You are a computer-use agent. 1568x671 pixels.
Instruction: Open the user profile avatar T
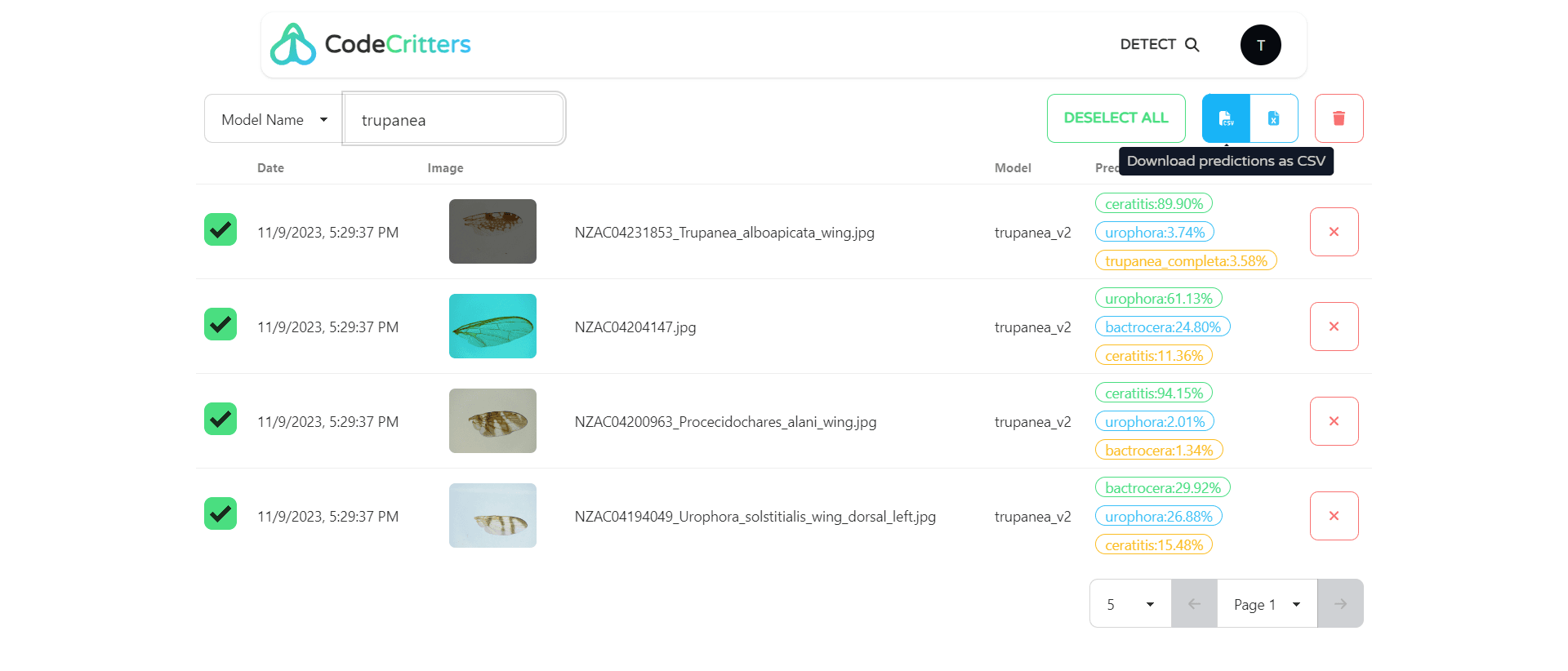pos(1260,45)
